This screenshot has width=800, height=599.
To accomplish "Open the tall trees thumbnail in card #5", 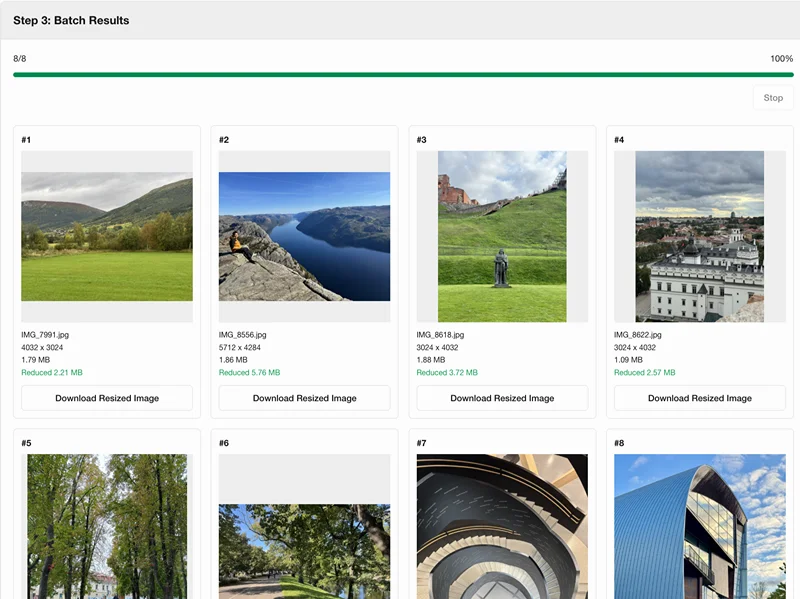I will coord(107,527).
